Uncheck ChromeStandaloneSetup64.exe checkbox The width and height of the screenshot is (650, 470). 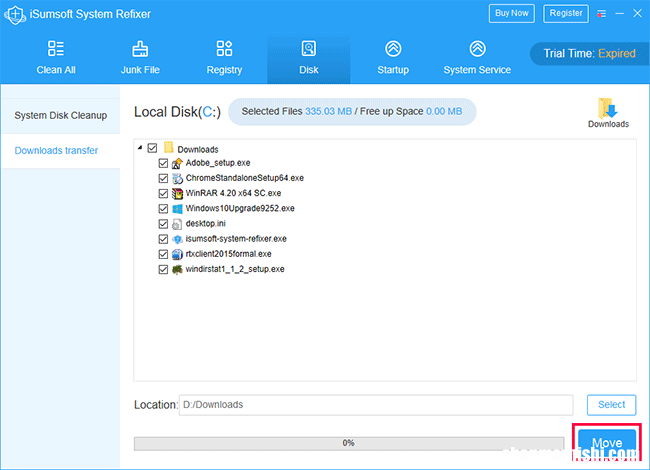click(163, 179)
